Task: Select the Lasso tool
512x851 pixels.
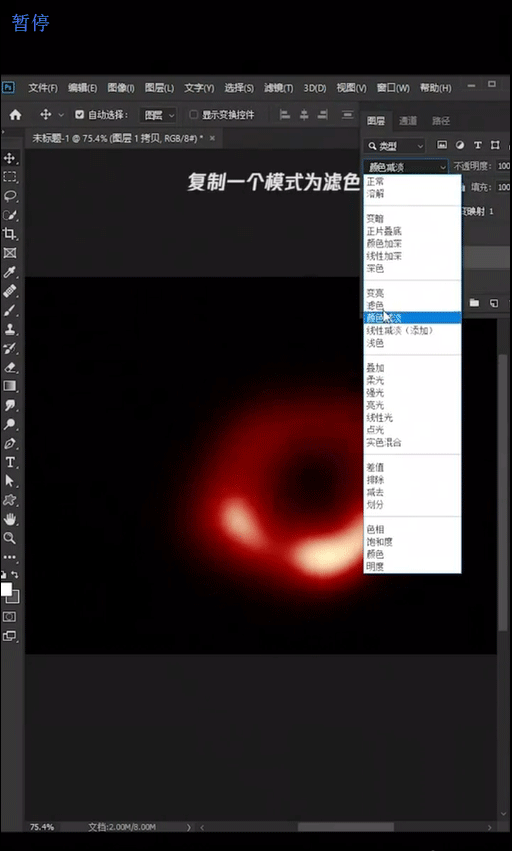Action: click(9, 196)
